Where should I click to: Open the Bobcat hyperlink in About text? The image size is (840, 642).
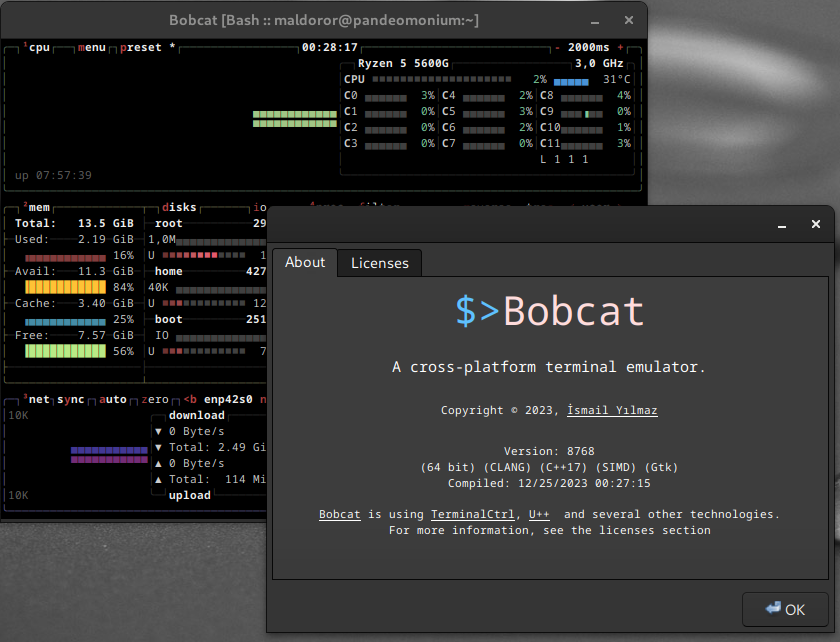(x=340, y=514)
